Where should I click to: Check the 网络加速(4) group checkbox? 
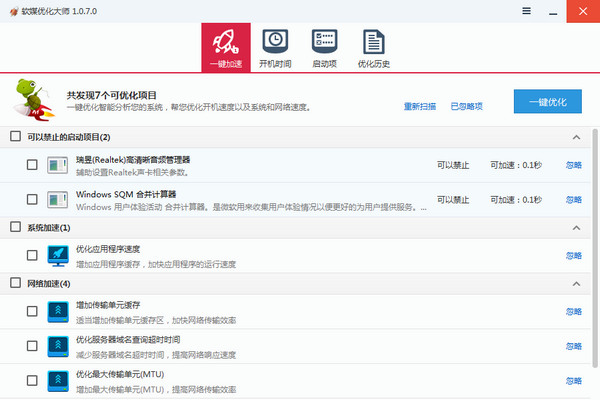pos(15,283)
